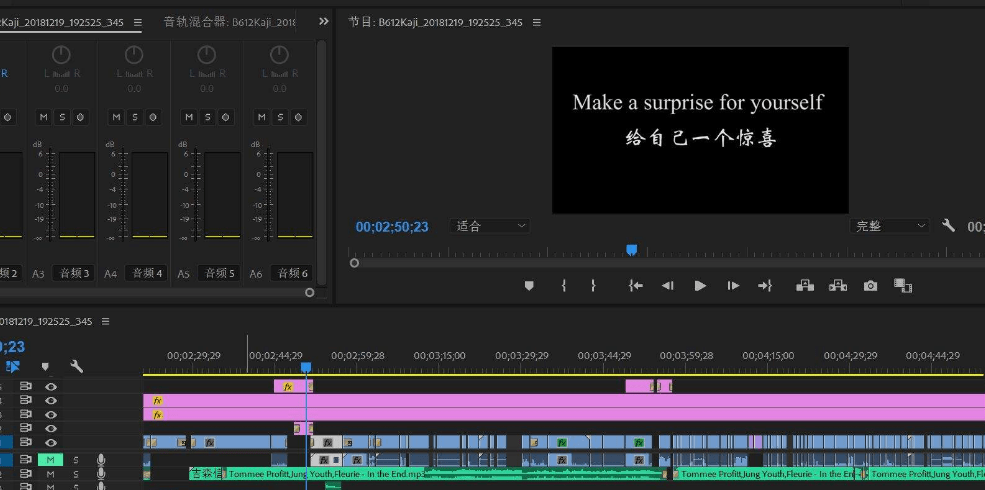Viewport: 985px width, 490px height.
Task: Open the 完整 playback resolution dropdown
Action: tap(890, 226)
